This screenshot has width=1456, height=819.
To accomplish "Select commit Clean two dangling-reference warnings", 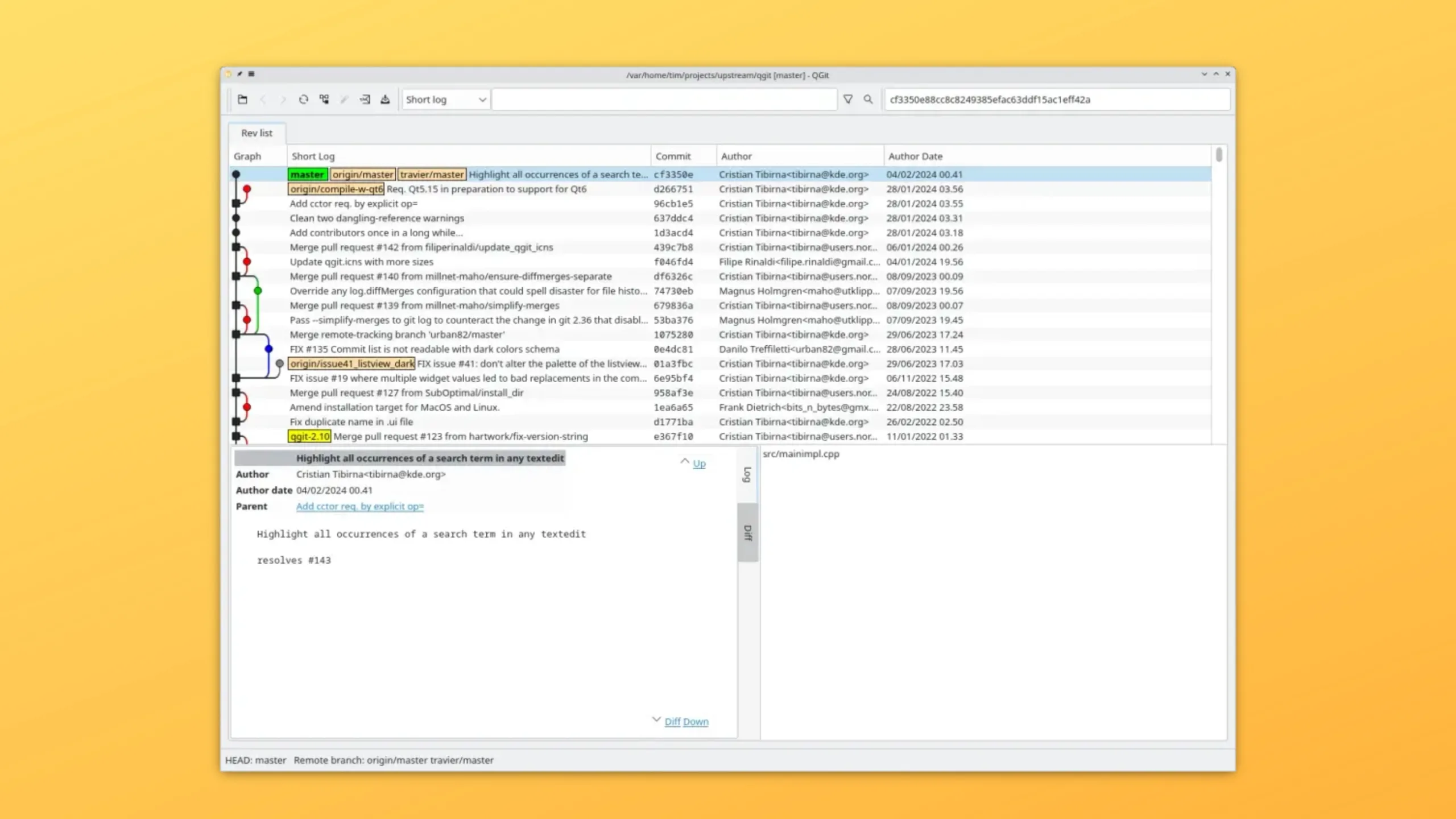I will [x=720, y=218].
